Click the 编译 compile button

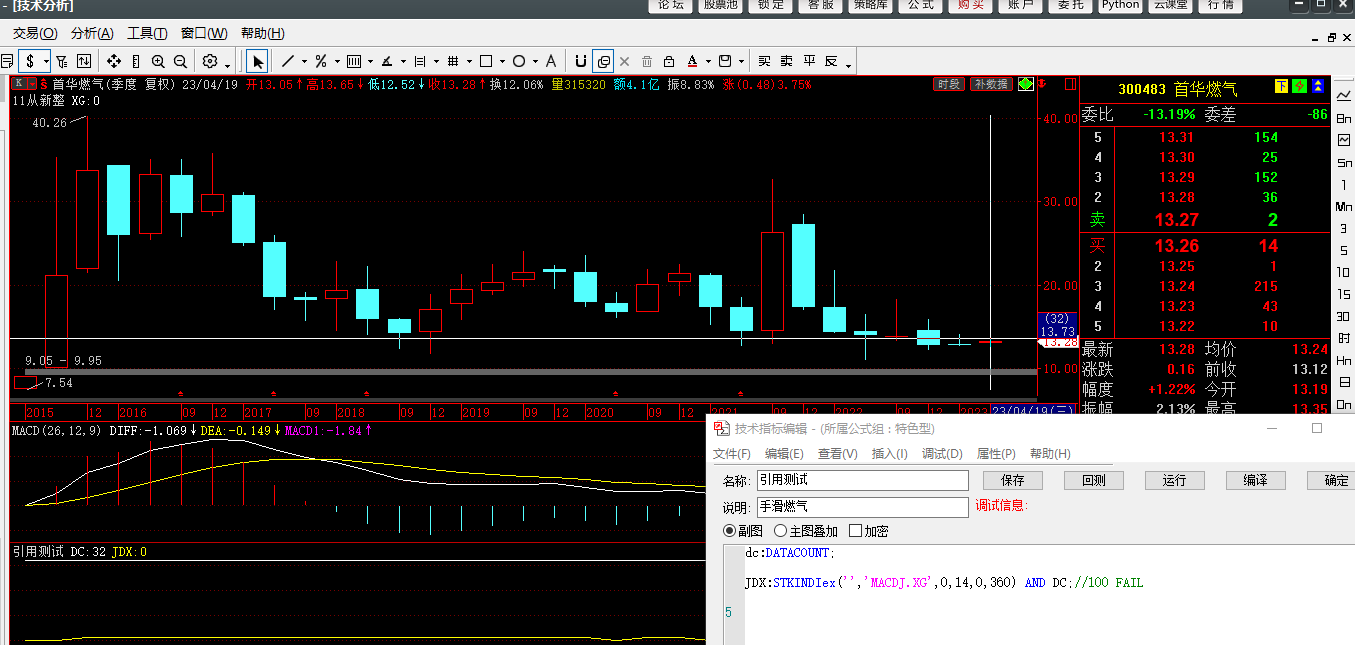pos(1256,480)
